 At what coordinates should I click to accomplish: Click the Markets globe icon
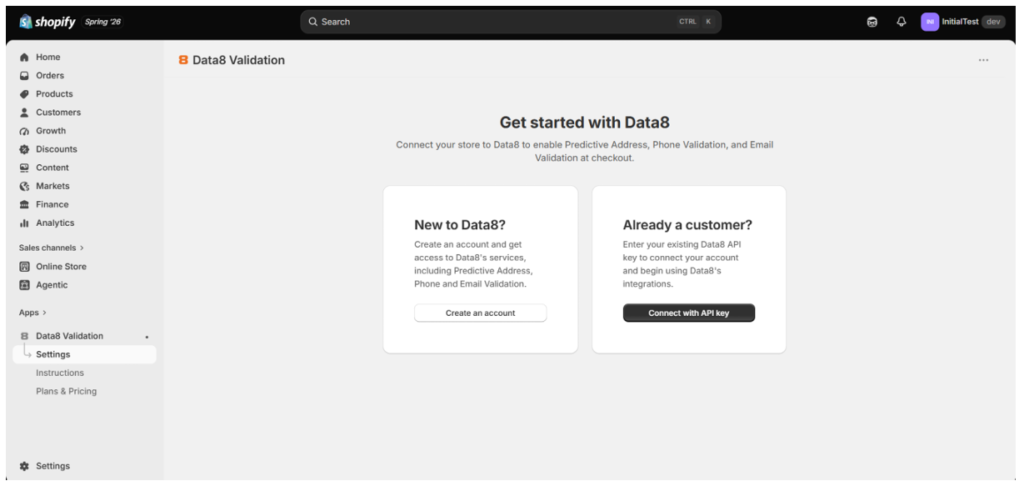point(24,186)
